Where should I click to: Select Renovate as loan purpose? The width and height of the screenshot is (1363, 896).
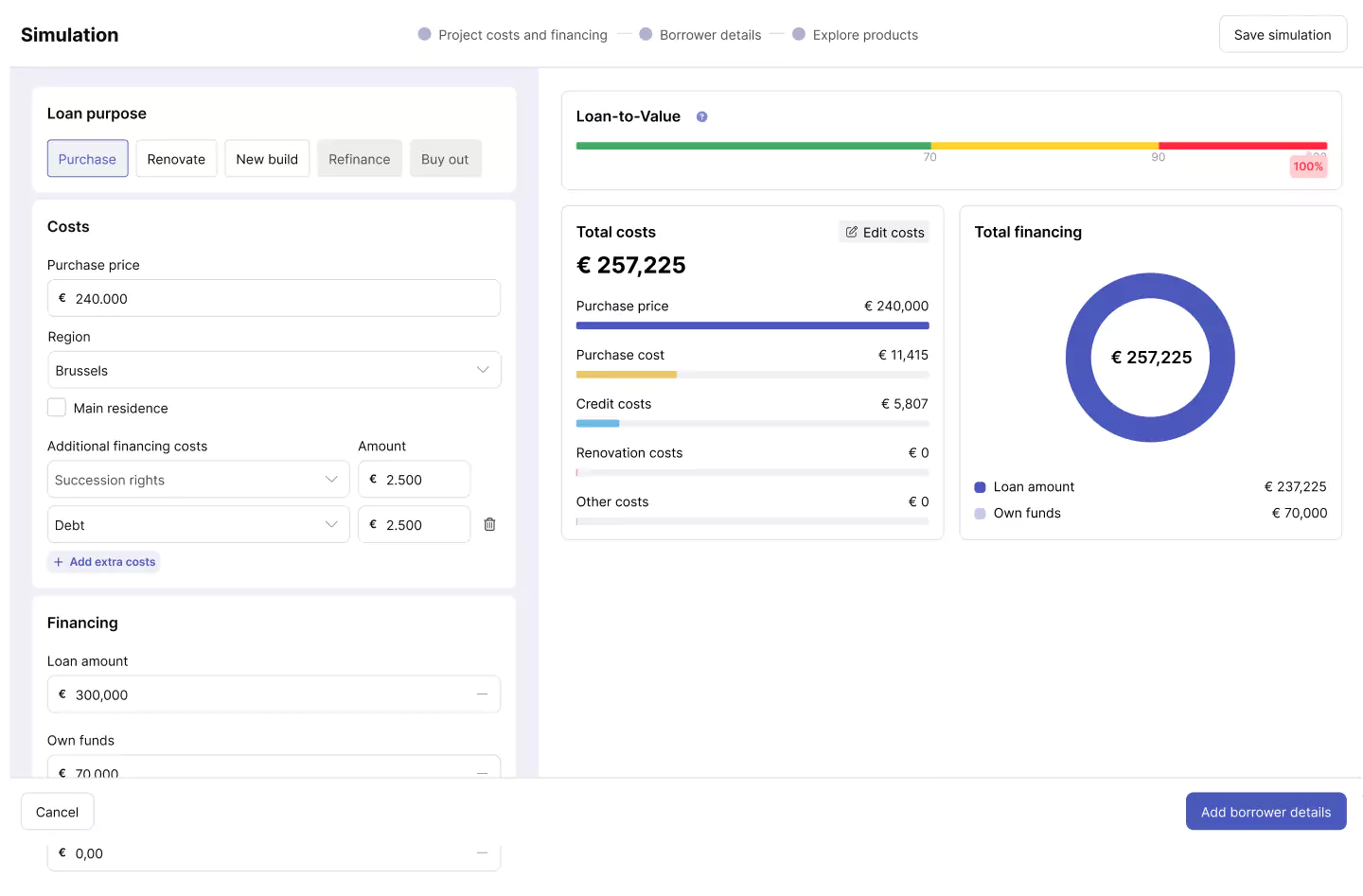click(176, 159)
